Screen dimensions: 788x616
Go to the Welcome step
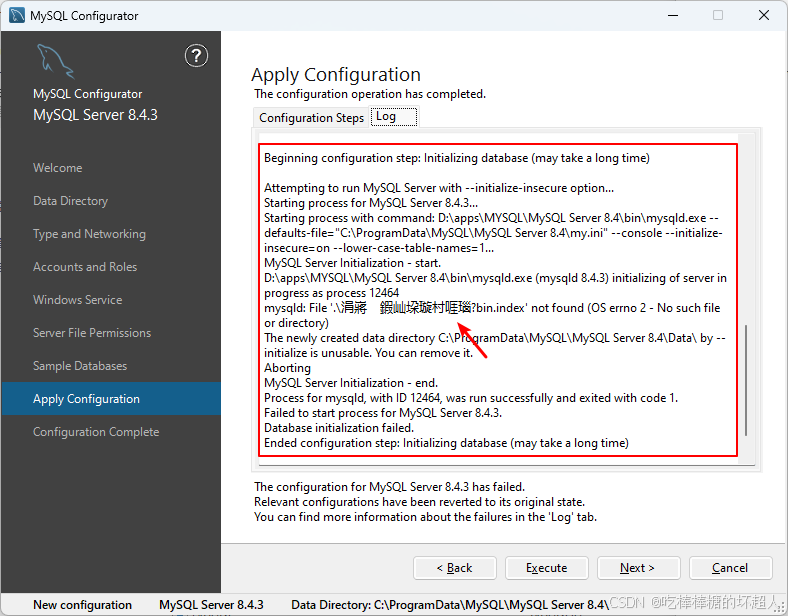pyautogui.click(x=57, y=168)
